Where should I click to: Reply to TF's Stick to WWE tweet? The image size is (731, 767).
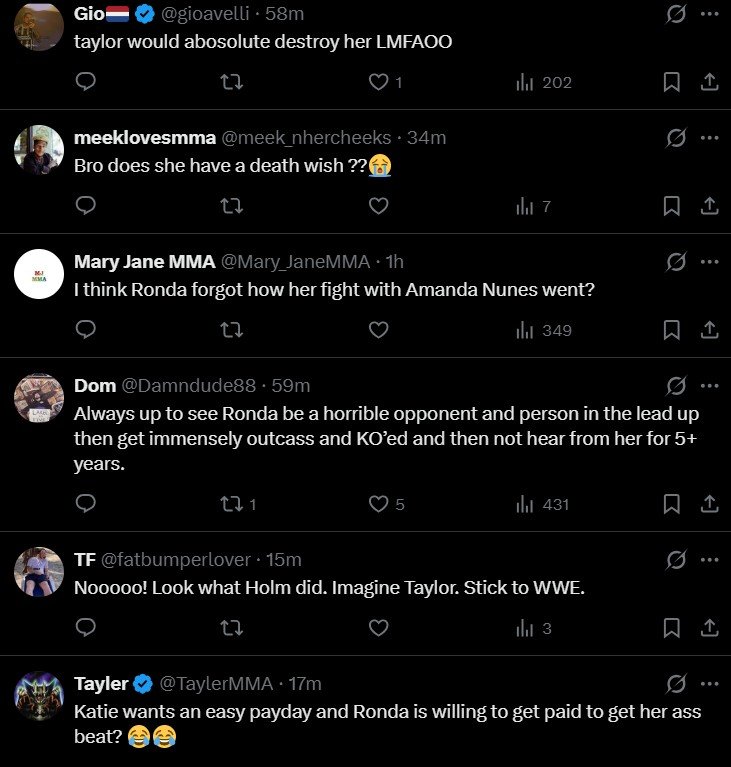[86, 628]
